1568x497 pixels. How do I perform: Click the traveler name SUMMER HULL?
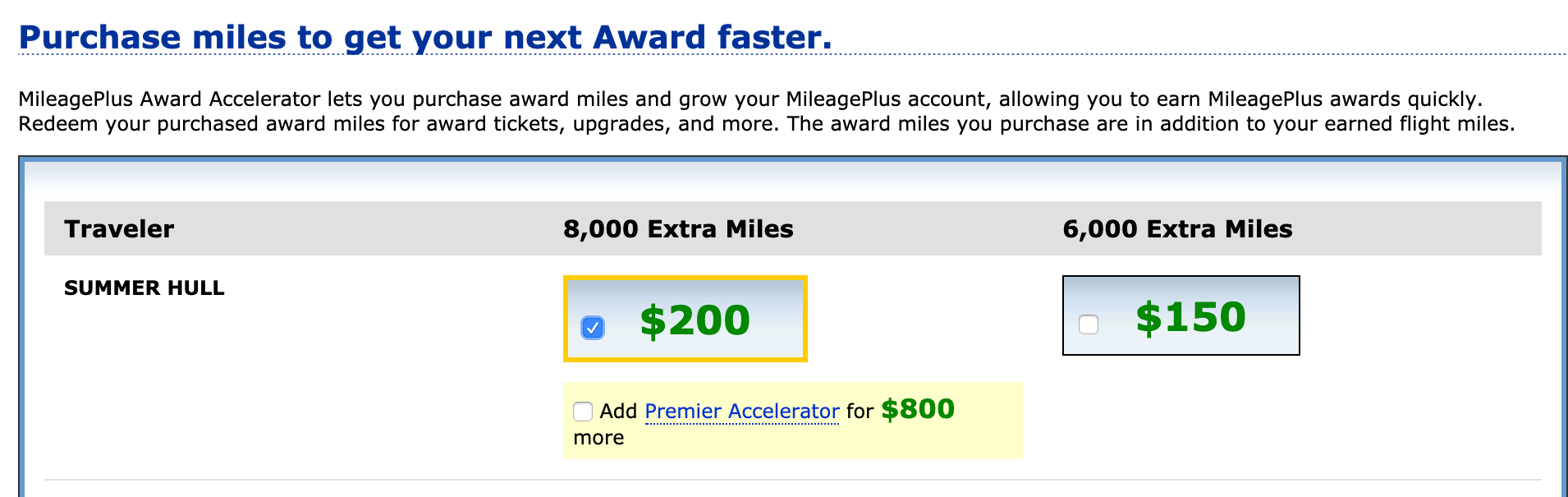(x=144, y=288)
